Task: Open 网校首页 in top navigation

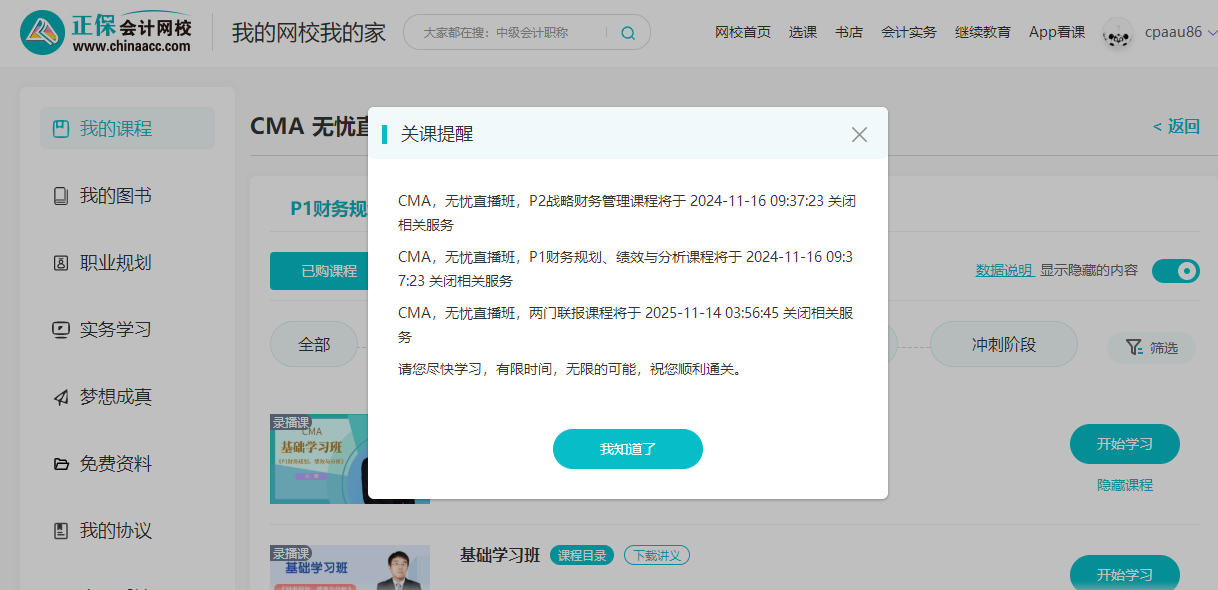Action: [x=743, y=32]
